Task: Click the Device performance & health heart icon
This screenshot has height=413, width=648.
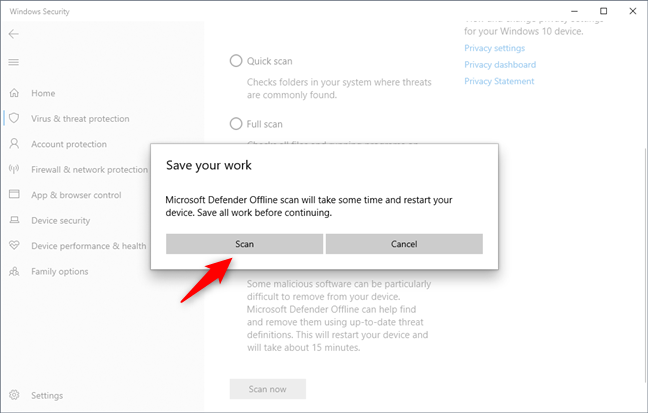Action: 14,246
